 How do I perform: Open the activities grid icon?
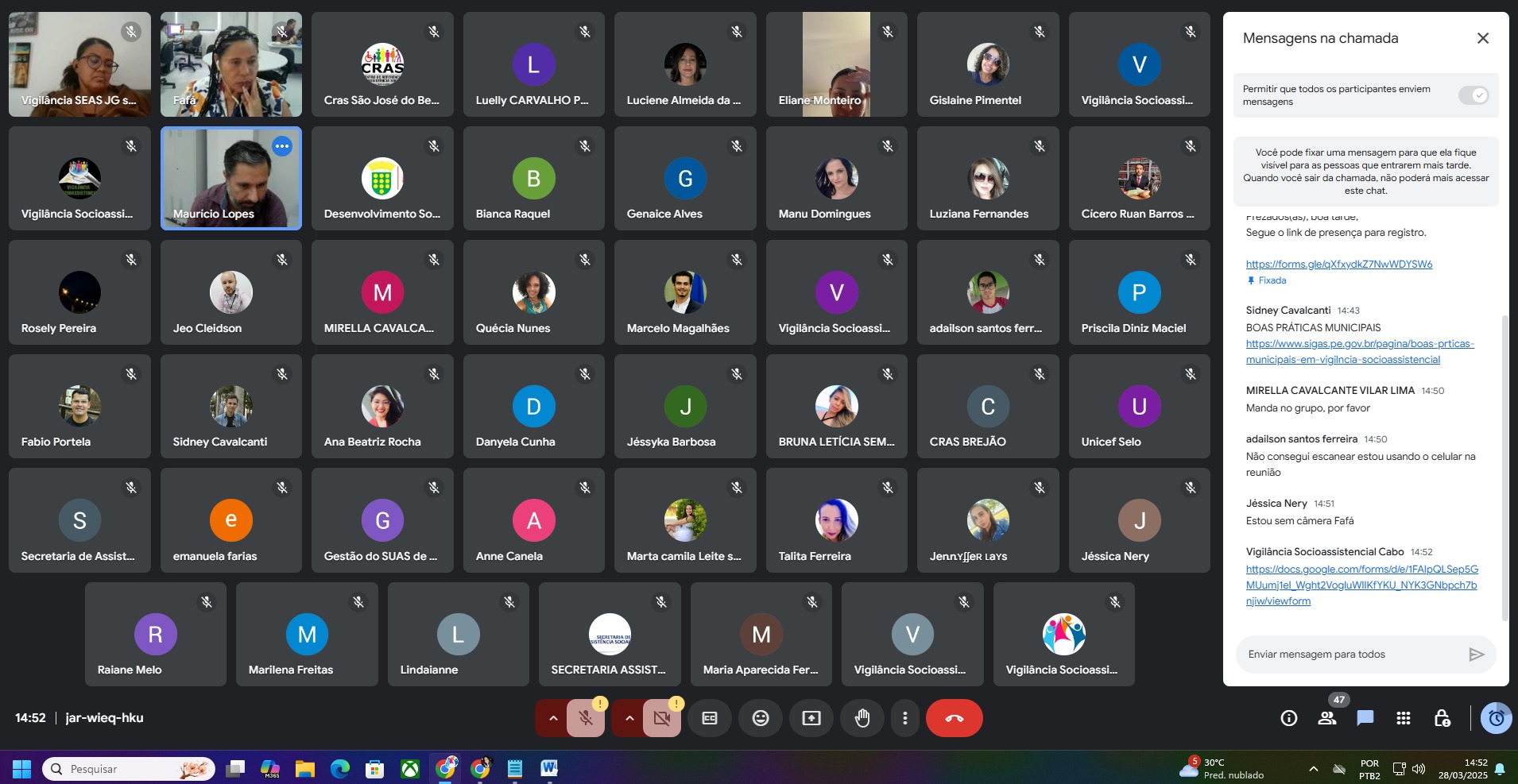click(1404, 718)
